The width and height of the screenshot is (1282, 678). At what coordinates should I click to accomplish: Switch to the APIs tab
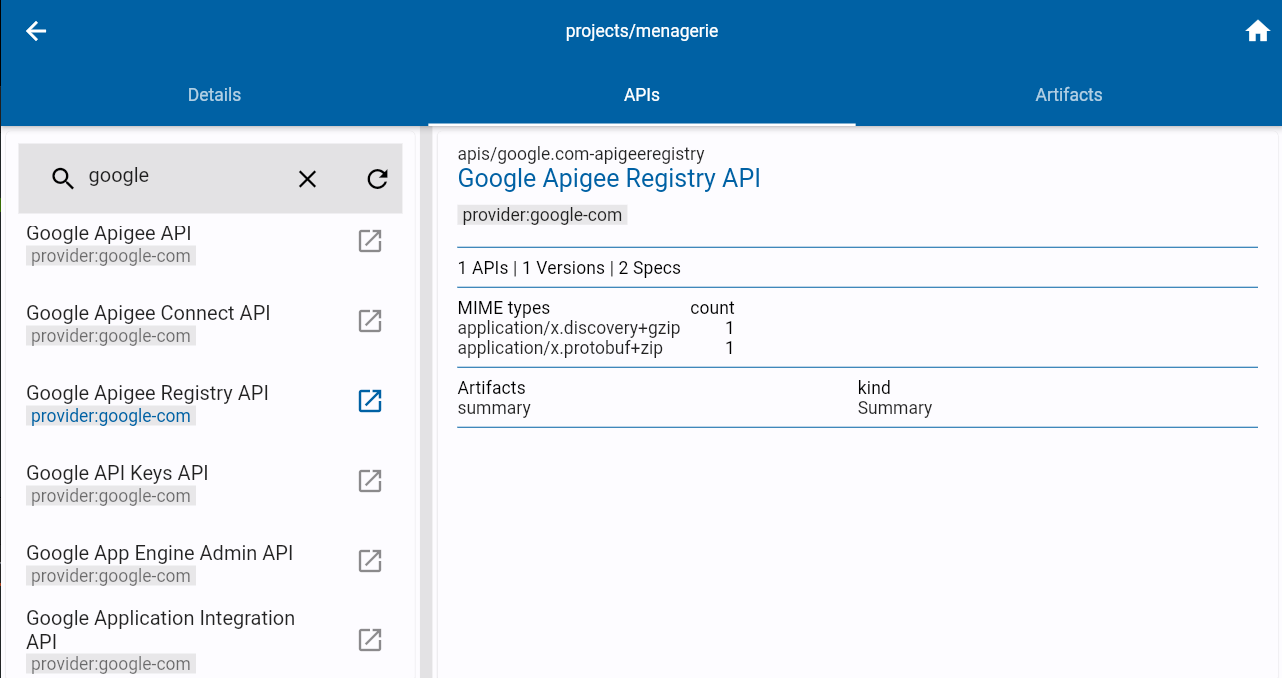(x=641, y=95)
